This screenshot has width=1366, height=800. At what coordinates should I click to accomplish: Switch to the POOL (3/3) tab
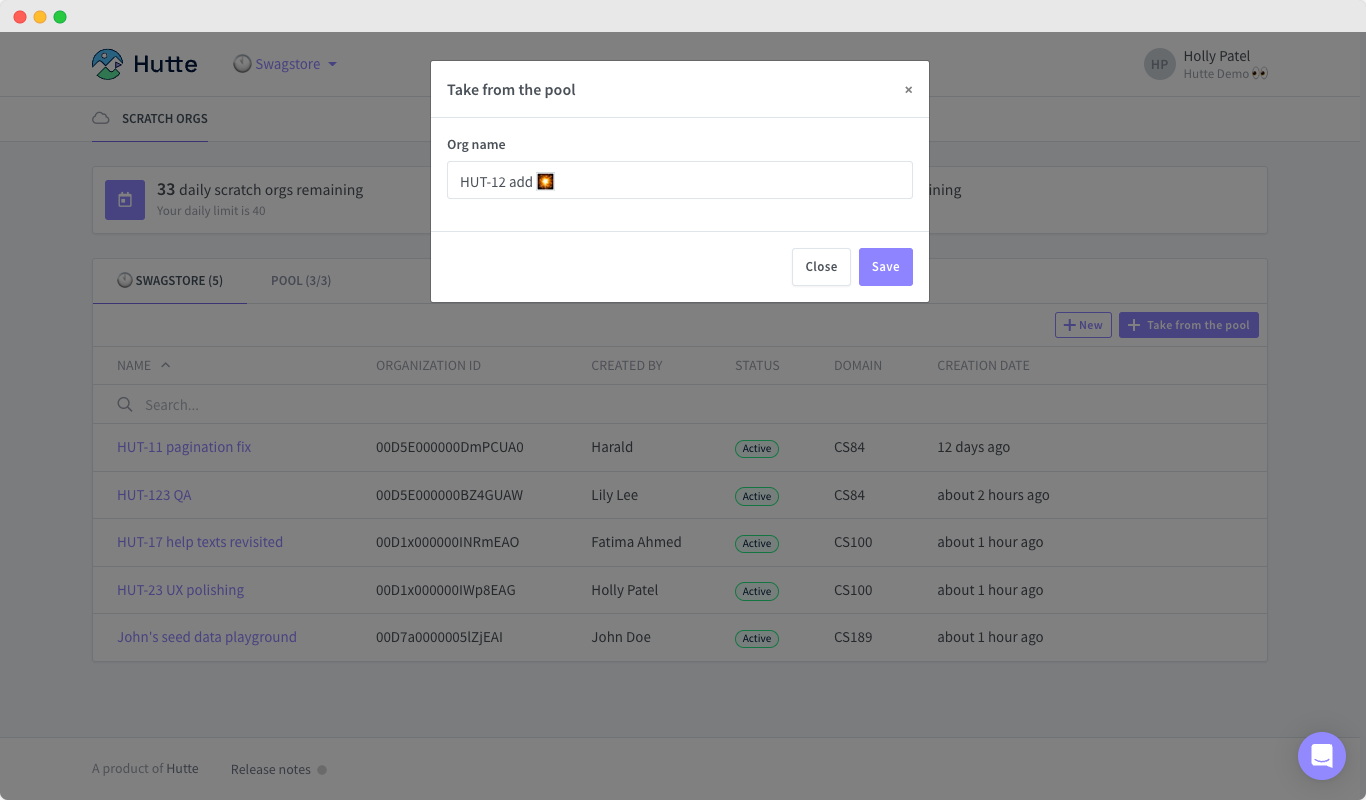click(301, 281)
